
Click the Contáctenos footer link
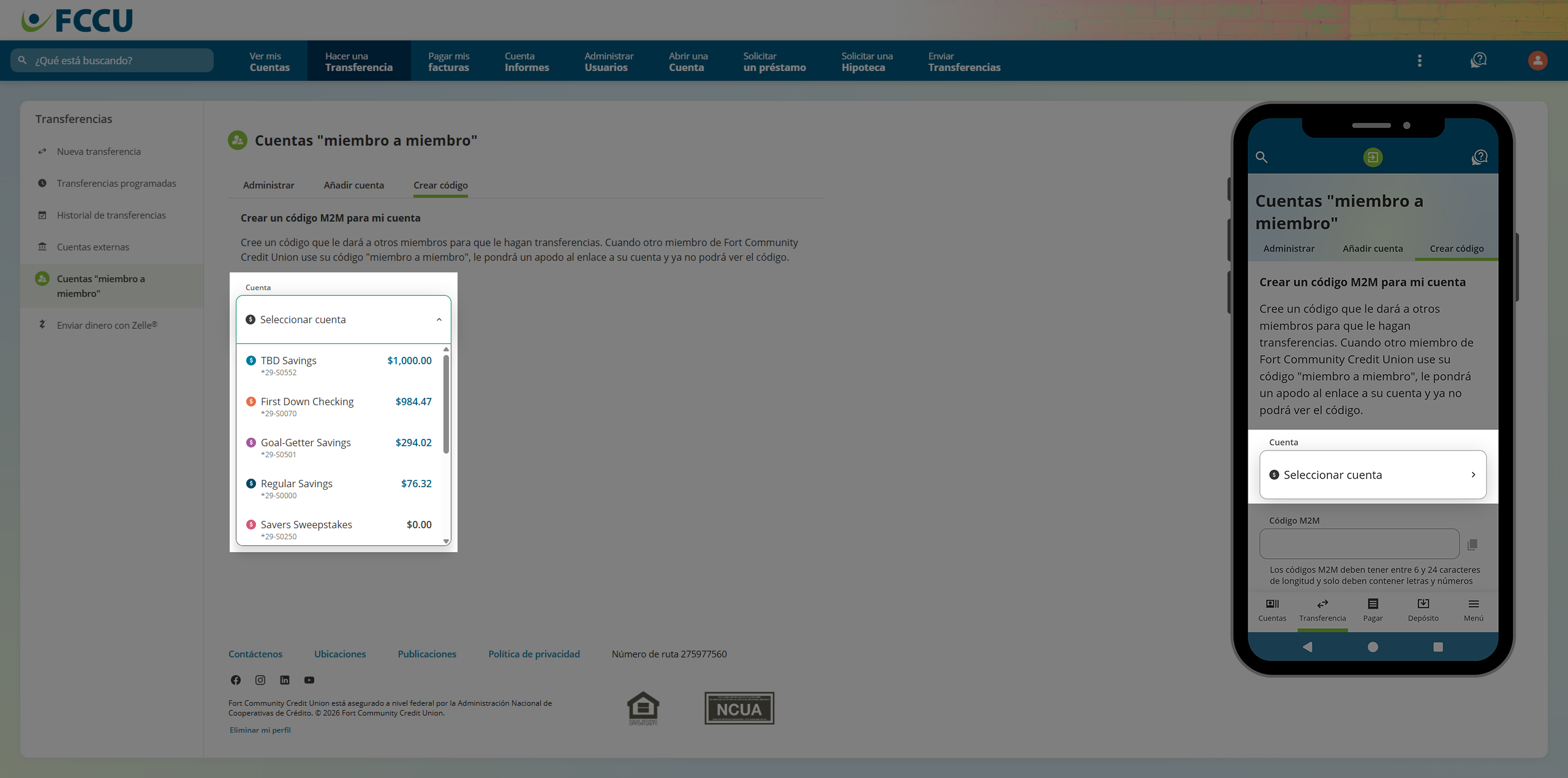tap(255, 654)
